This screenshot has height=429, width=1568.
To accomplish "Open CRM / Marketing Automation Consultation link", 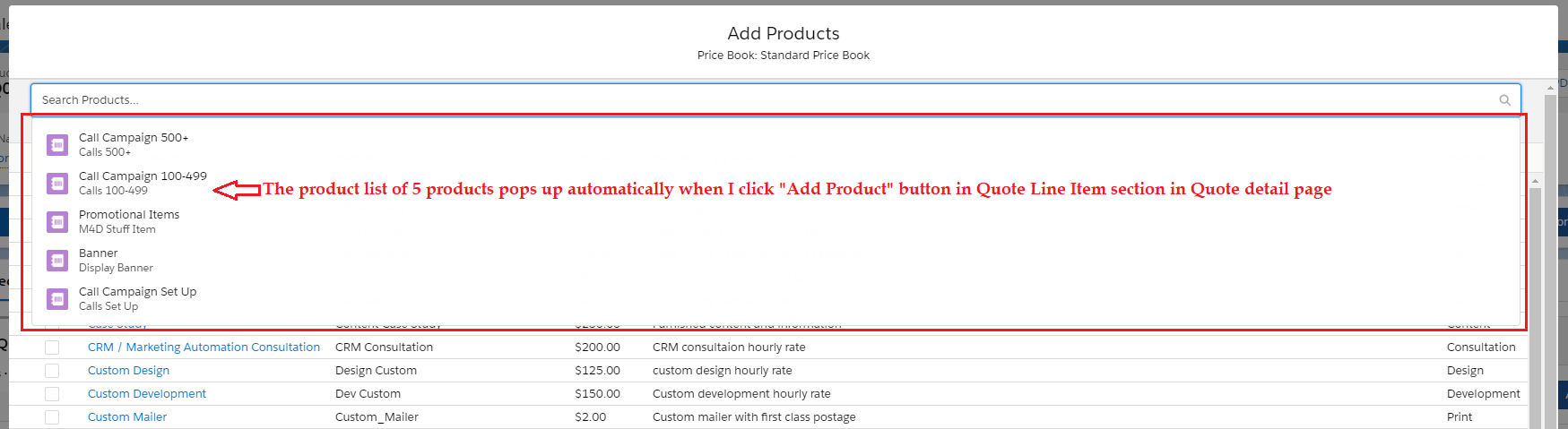I will tap(204, 347).
